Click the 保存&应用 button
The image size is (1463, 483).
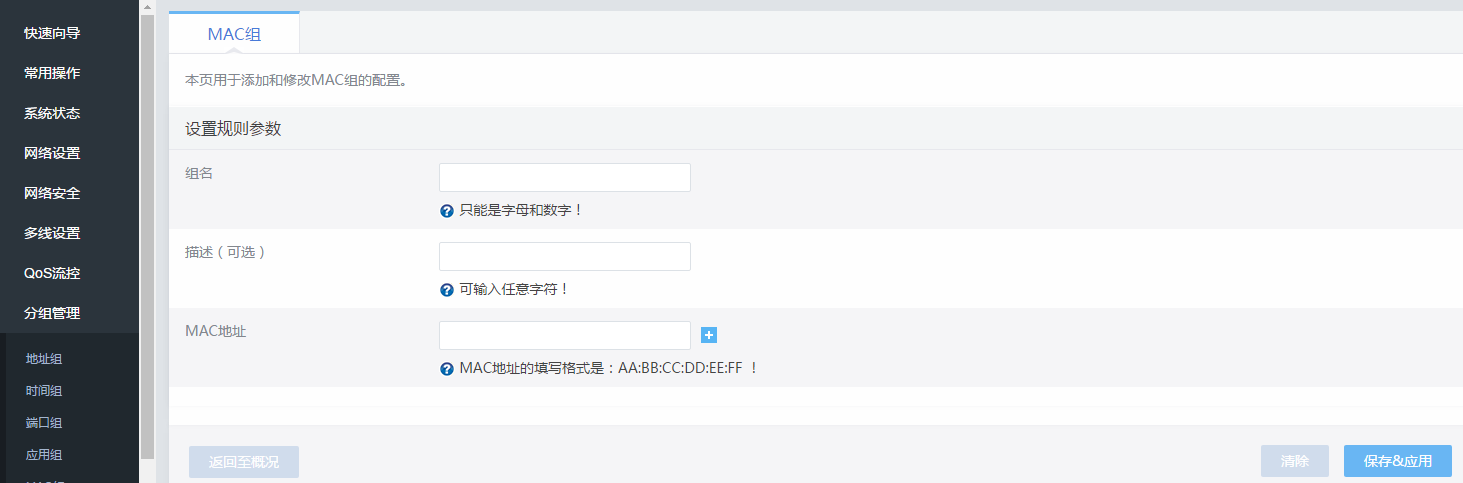[1397, 461]
